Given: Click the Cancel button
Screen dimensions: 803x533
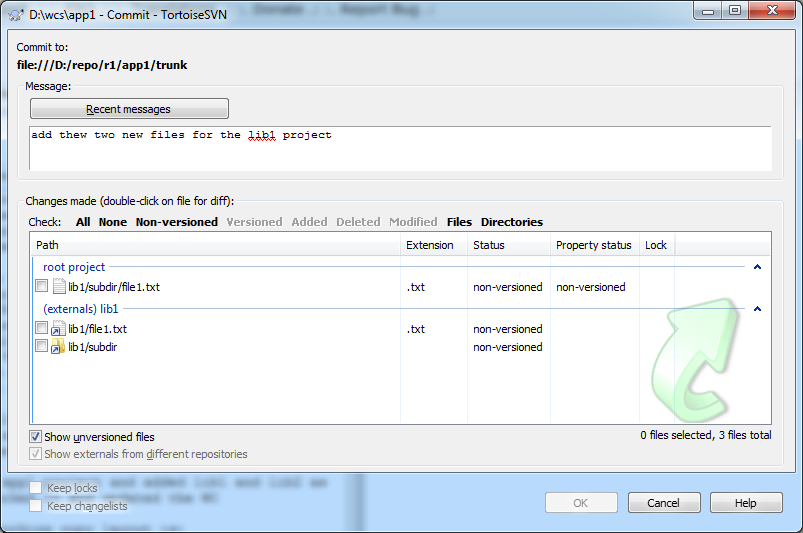Looking at the screenshot, I should tap(664, 503).
